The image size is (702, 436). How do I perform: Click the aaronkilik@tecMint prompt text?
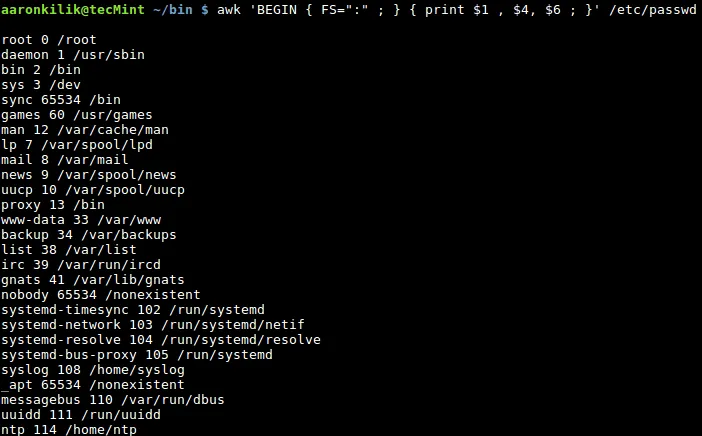tap(65, 8)
